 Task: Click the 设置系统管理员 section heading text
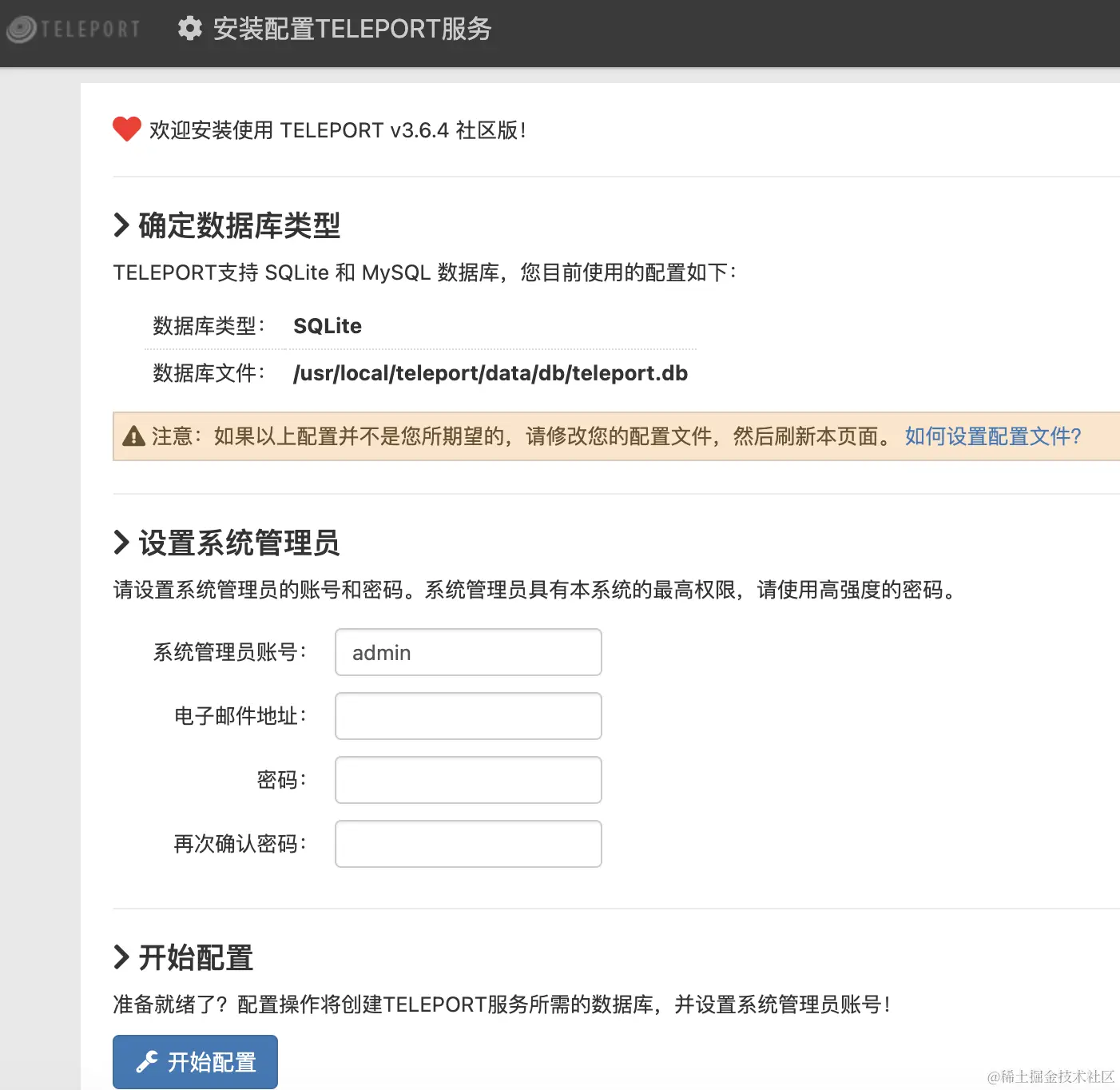pyautogui.click(x=240, y=543)
